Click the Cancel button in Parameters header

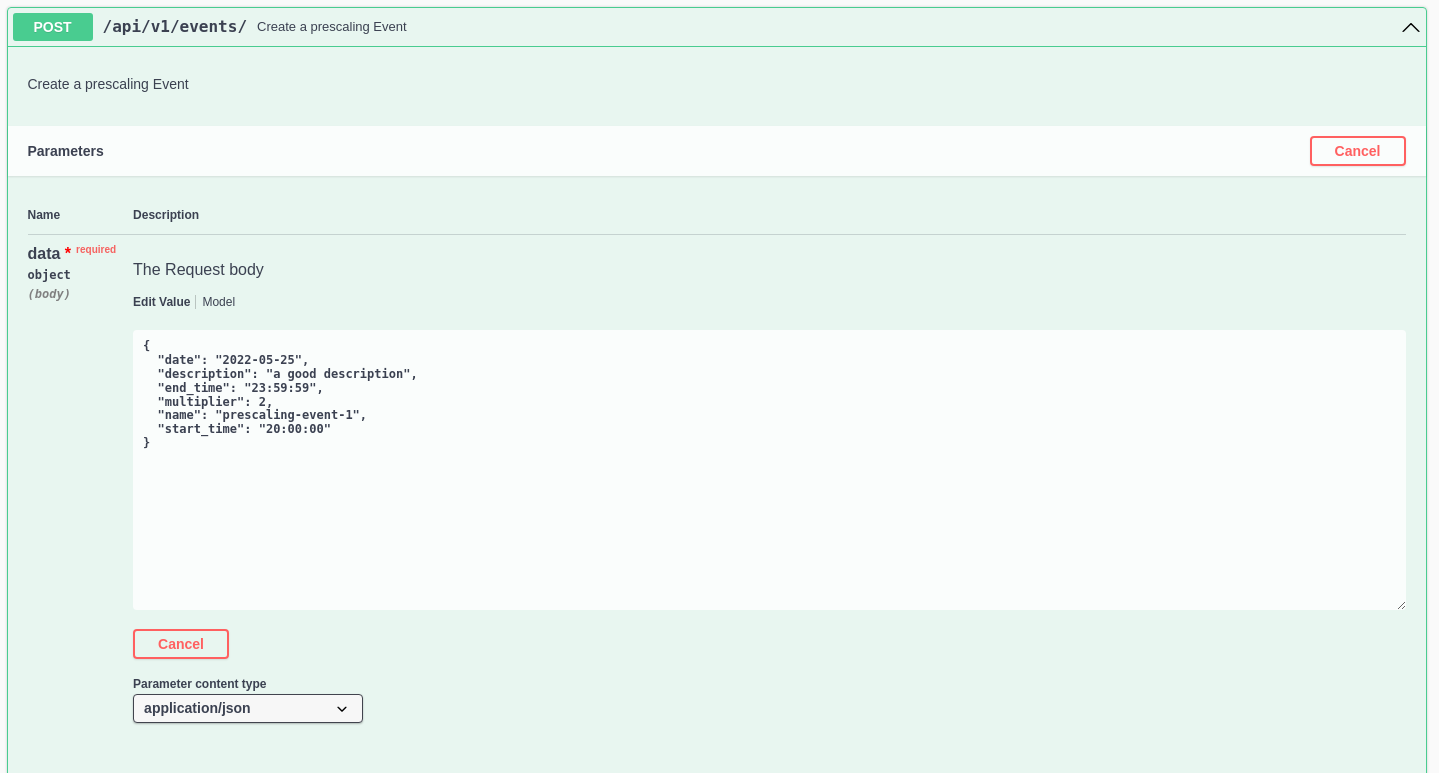[1357, 151]
